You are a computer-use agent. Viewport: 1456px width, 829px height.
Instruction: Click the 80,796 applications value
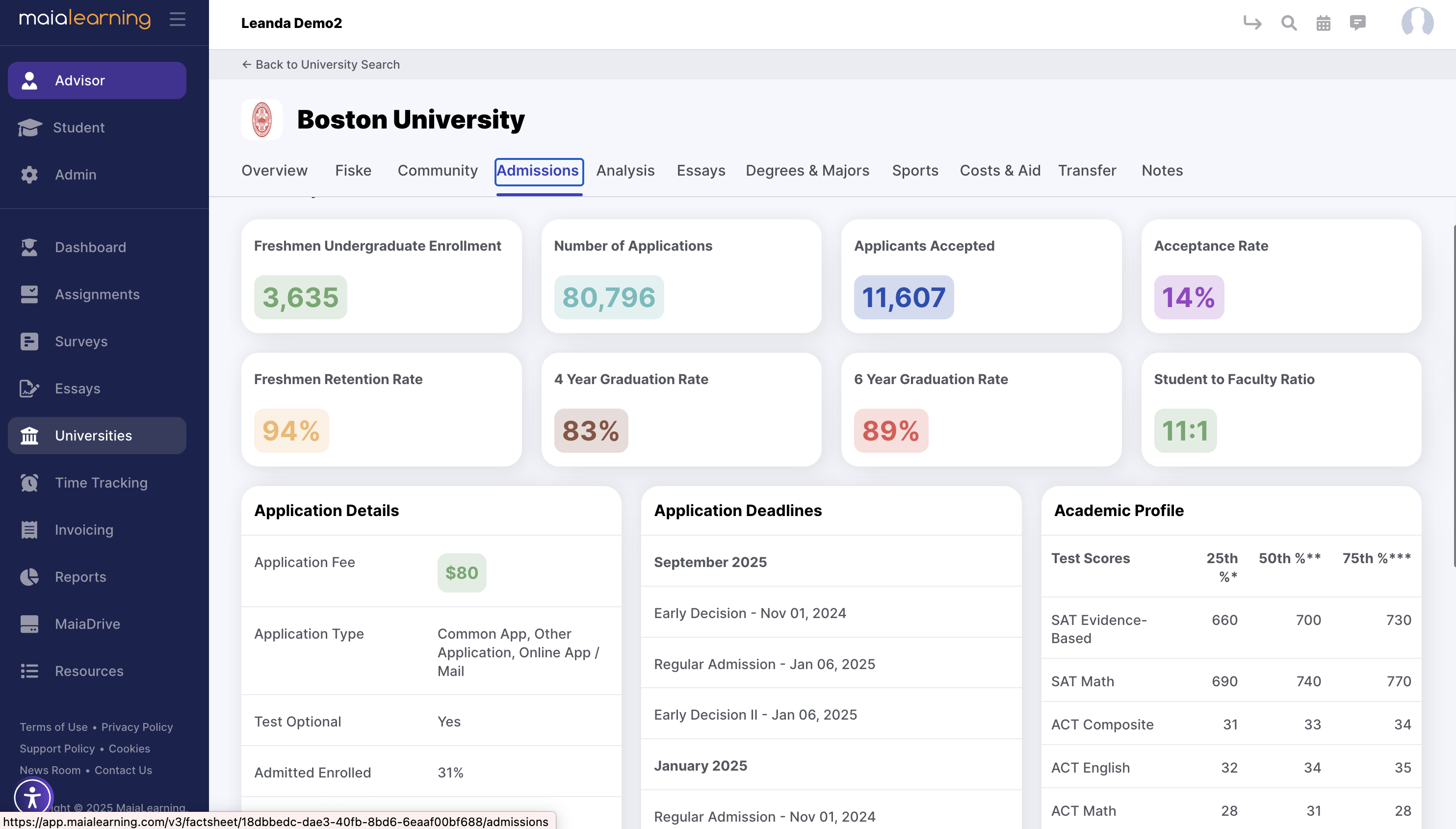tap(609, 297)
